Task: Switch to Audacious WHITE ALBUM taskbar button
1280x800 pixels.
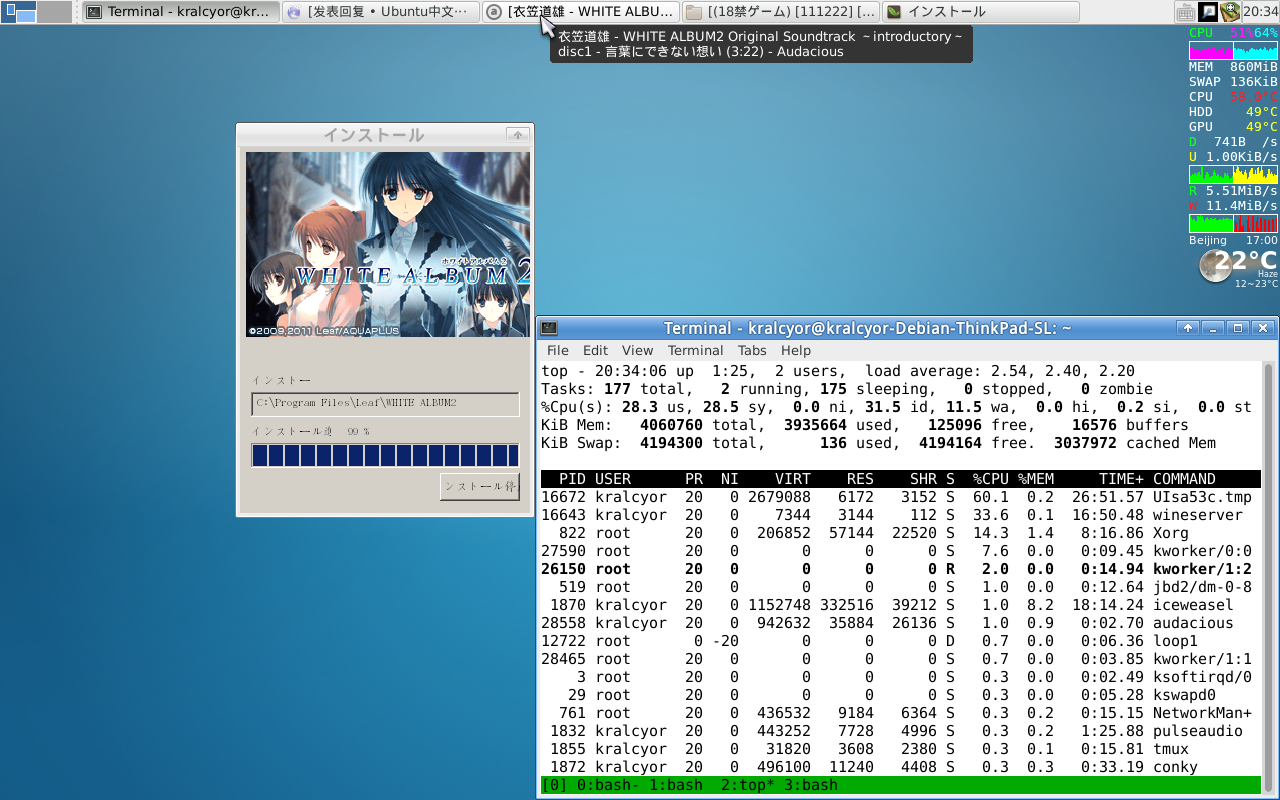Action: (x=581, y=12)
